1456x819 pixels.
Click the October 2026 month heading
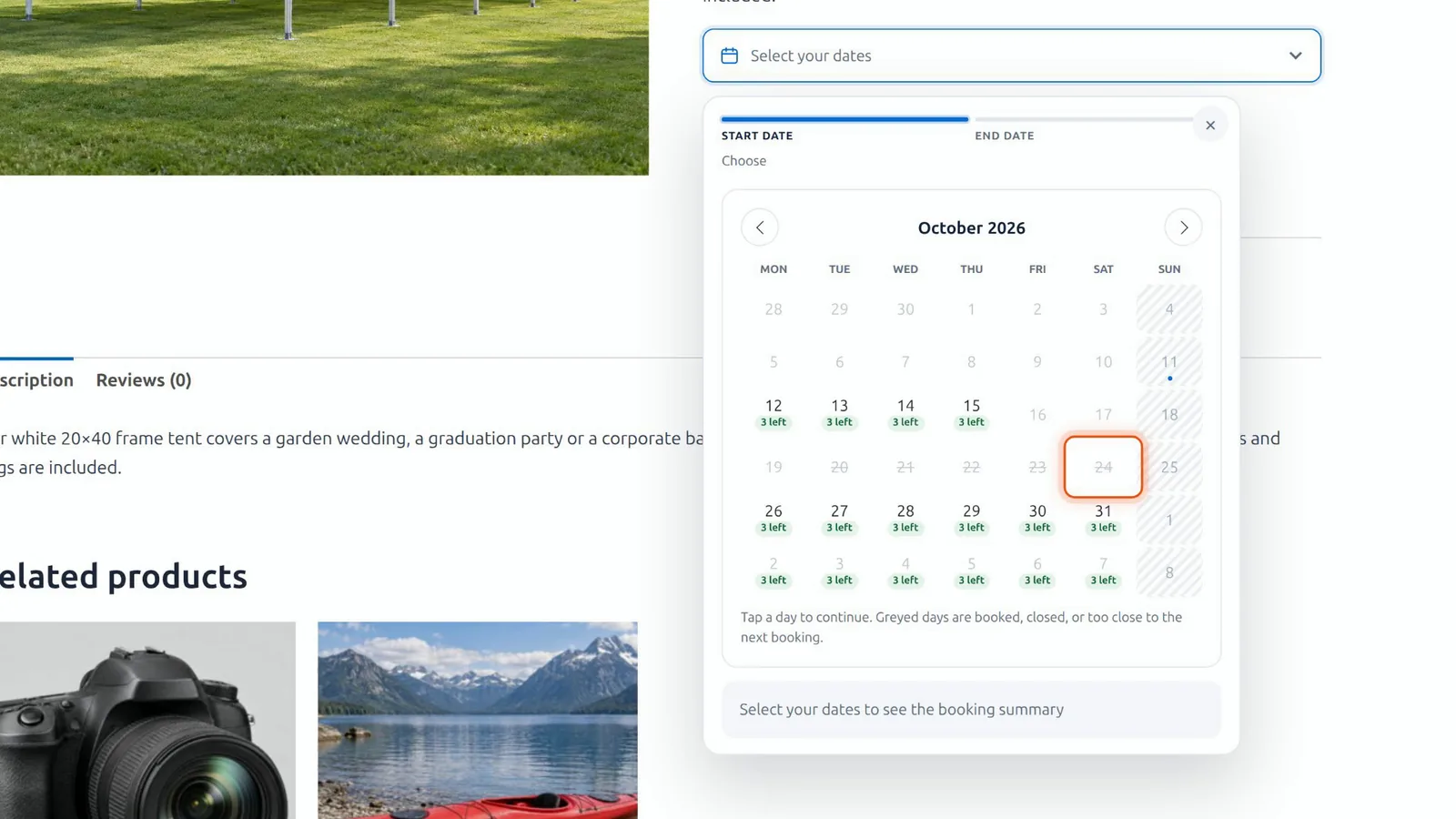click(x=971, y=227)
